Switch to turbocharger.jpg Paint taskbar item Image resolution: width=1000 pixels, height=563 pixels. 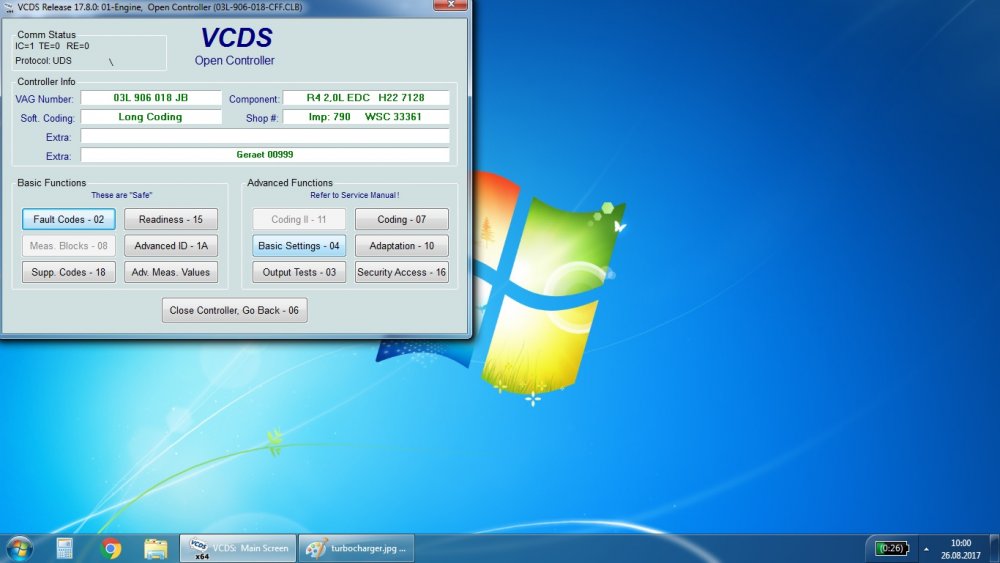click(x=356, y=548)
